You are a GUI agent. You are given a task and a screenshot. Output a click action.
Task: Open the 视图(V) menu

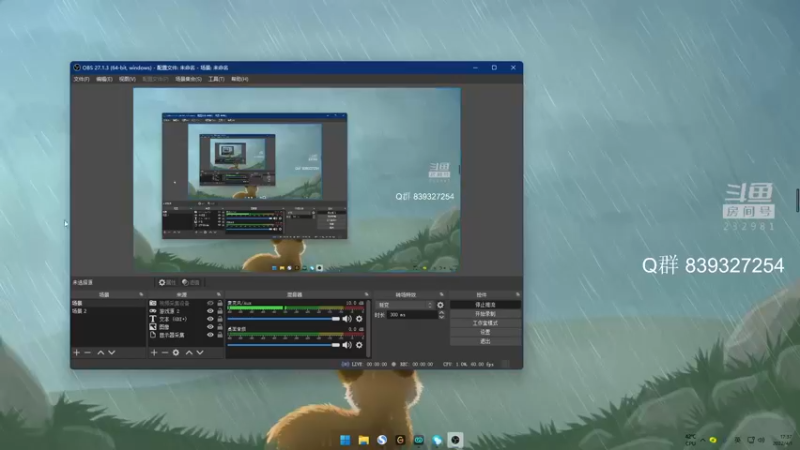[x=127, y=79]
